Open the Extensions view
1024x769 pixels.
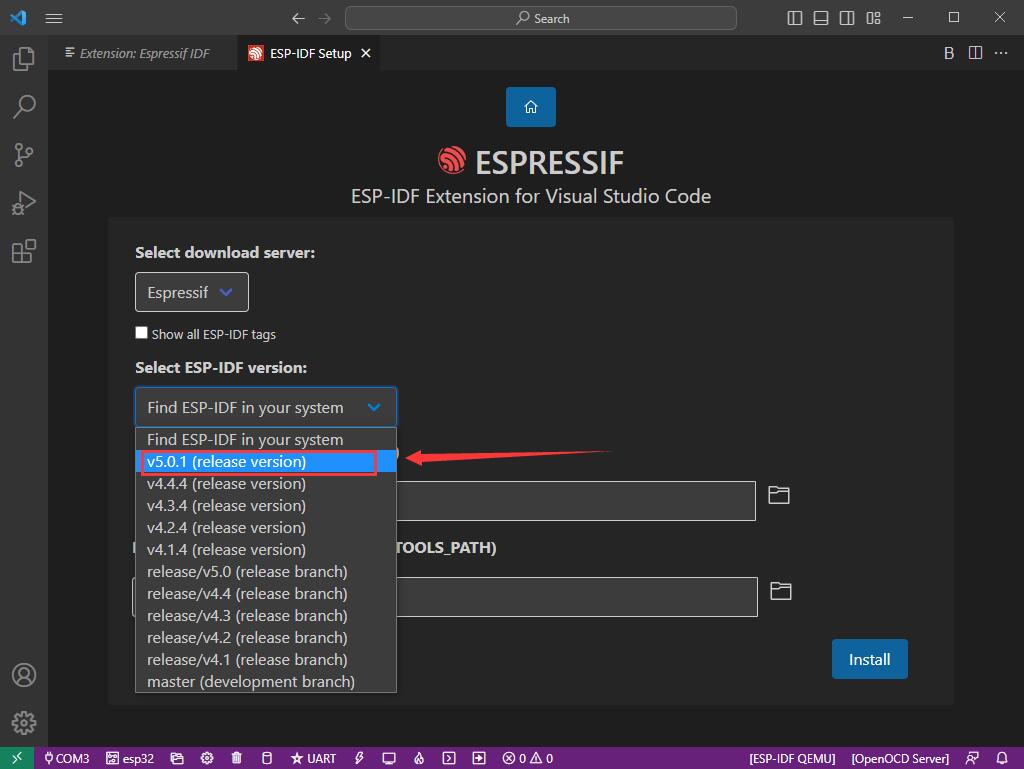(x=24, y=251)
